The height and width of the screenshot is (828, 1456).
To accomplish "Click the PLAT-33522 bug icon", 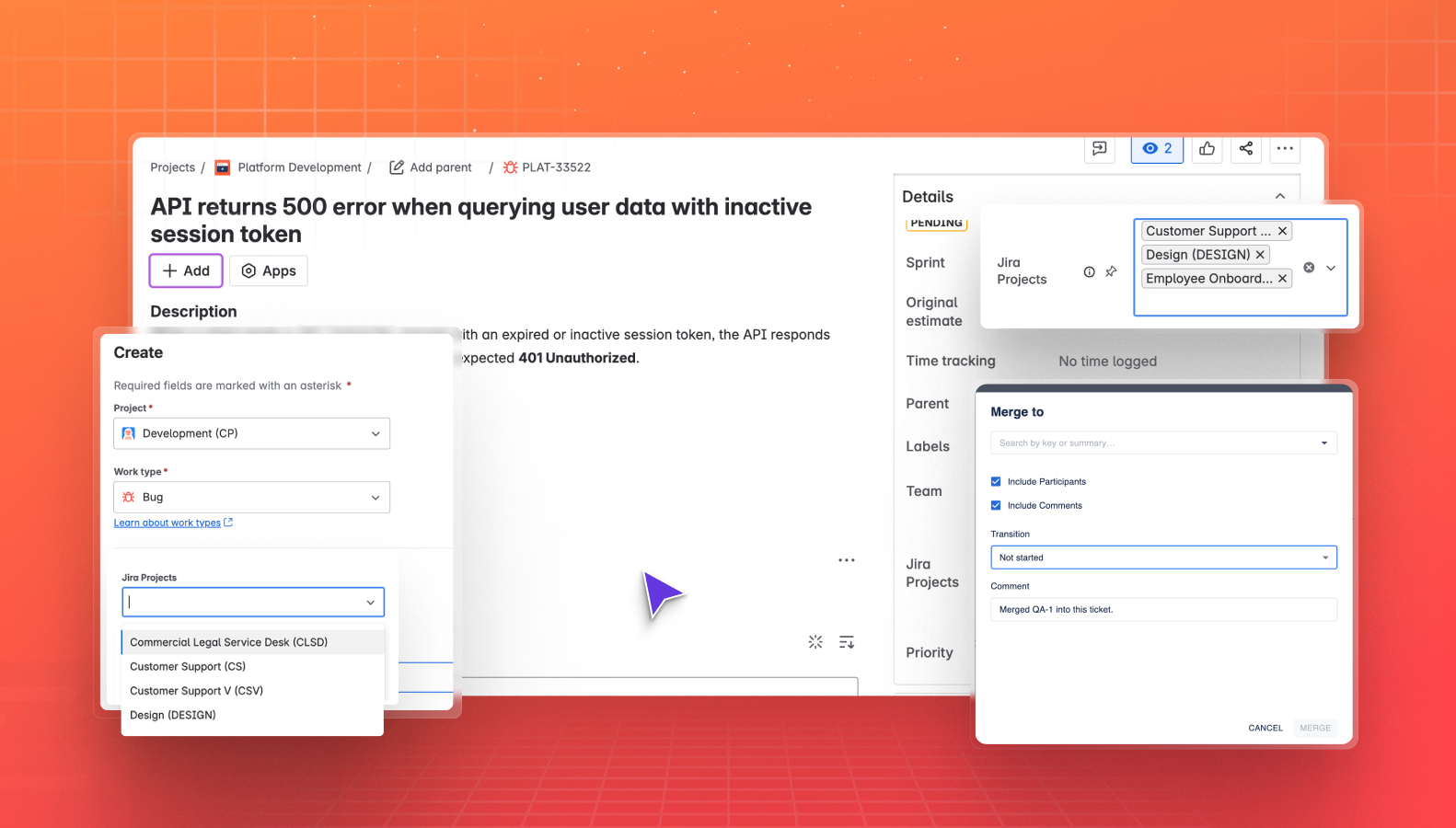I will 510,167.
